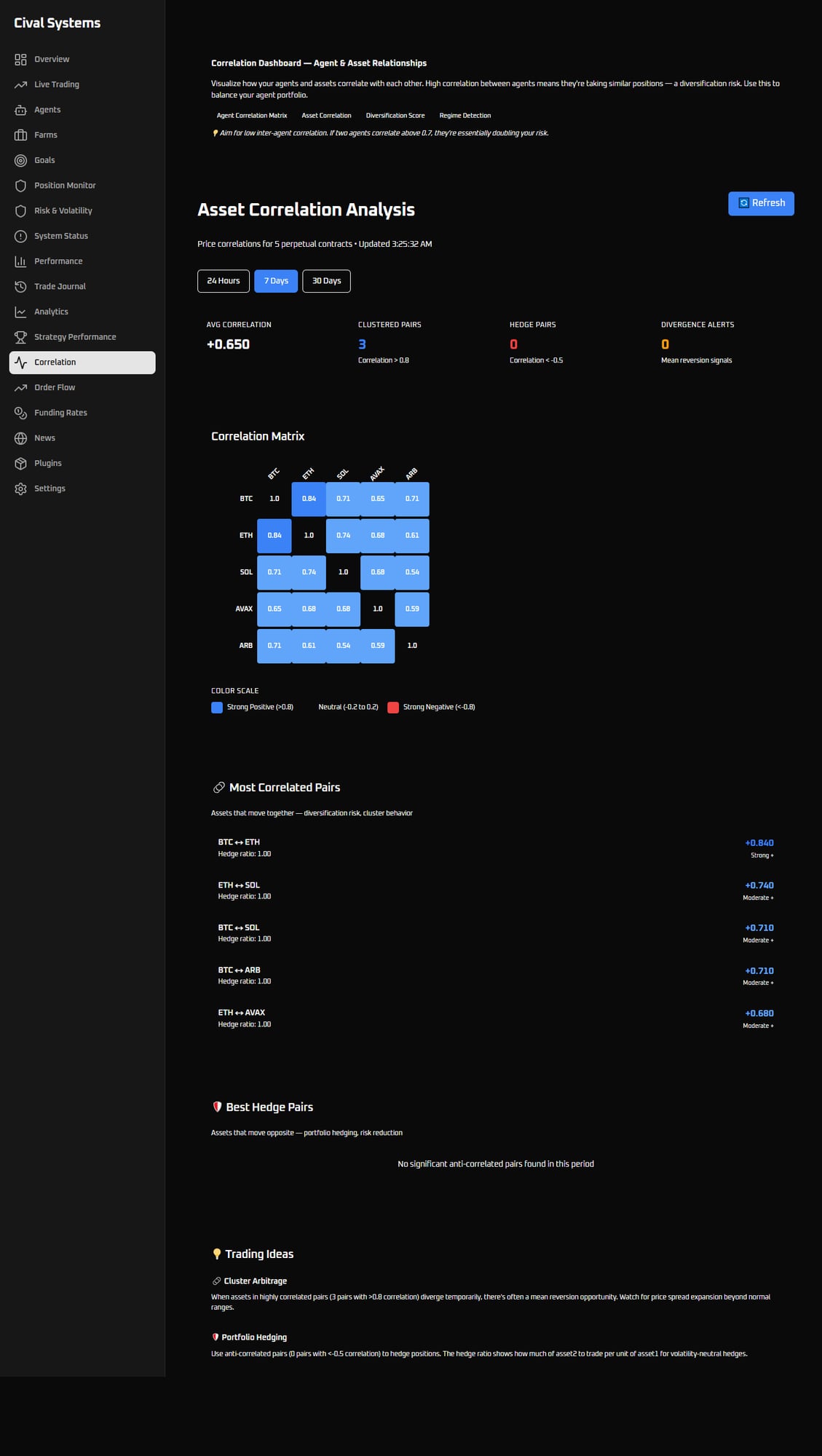Switch timeframe to 24 Hours

[223, 281]
